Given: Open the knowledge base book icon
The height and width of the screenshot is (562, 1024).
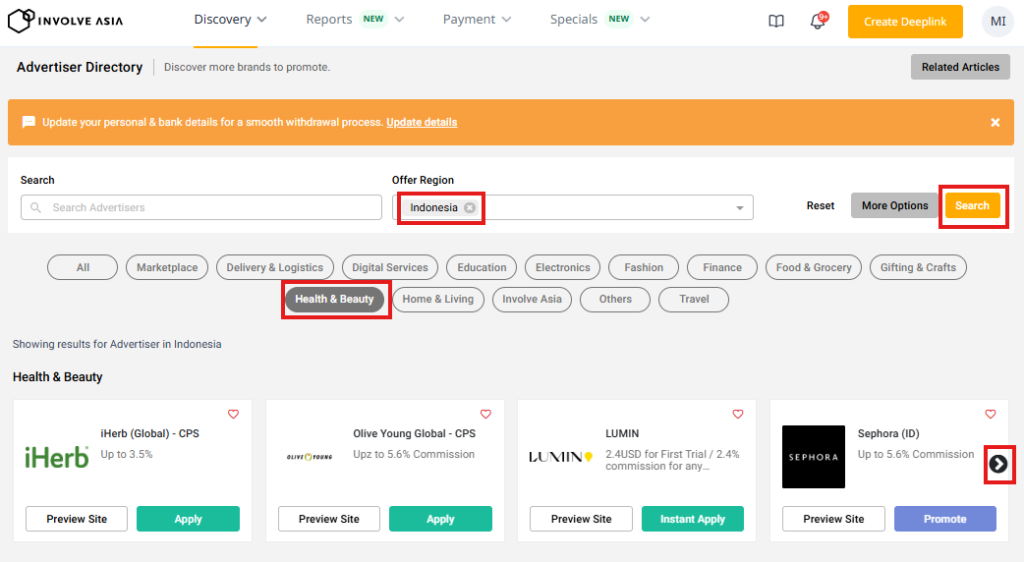Looking at the screenshot, I should (x=776, y=21).
